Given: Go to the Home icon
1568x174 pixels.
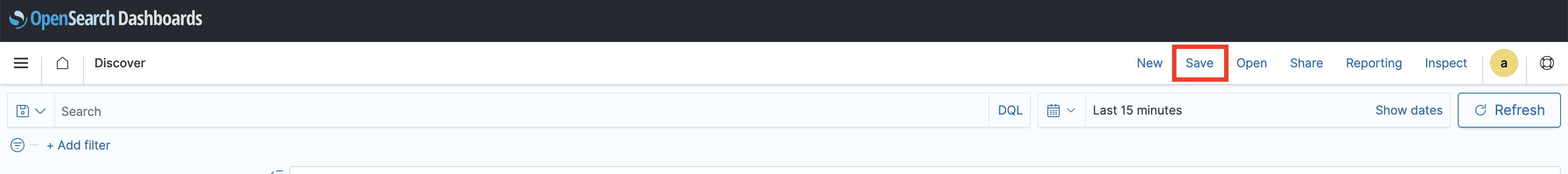Looking at the screenshot, I should (x=62, y=63).
